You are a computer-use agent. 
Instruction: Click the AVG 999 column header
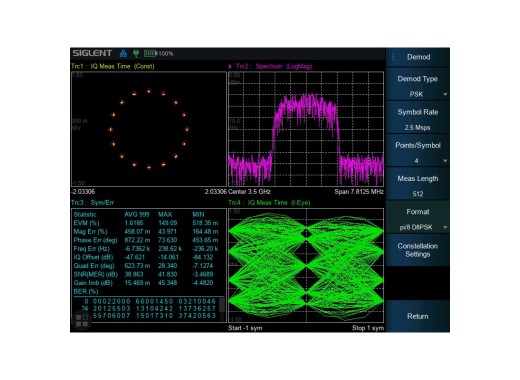tap(137, 215)
